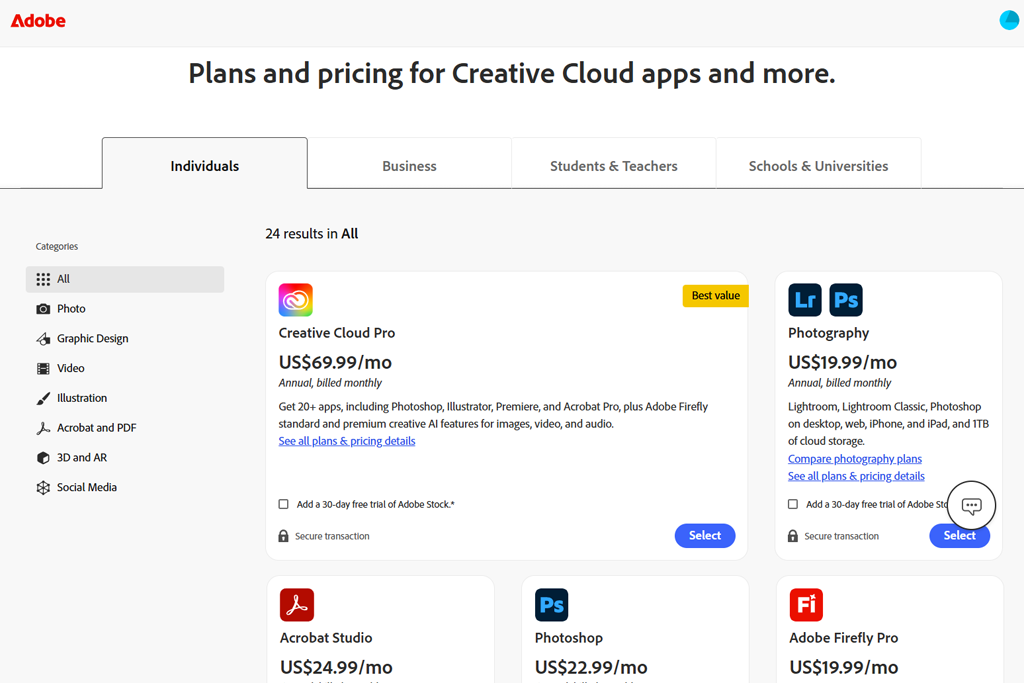Click the 3D and AR cube icon
The width and height of the screenshot is (1024, 683).
[x=43, y=458]
